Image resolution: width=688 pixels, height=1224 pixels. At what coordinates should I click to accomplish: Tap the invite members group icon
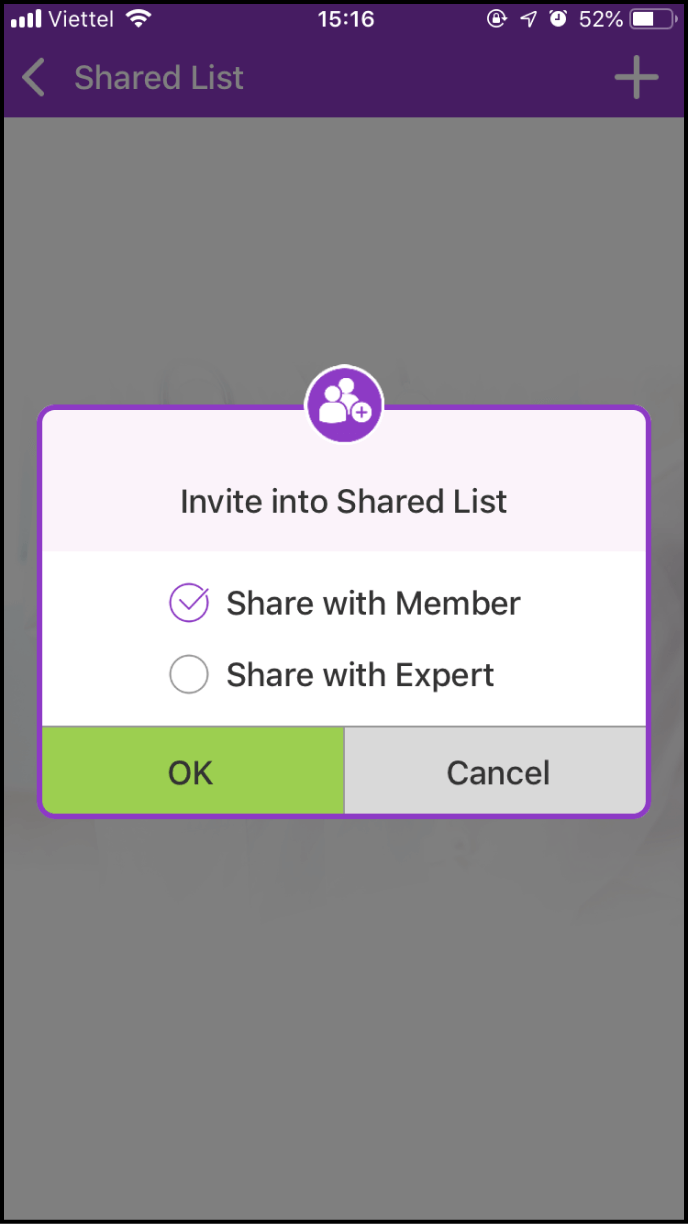[x=344, y=404]
